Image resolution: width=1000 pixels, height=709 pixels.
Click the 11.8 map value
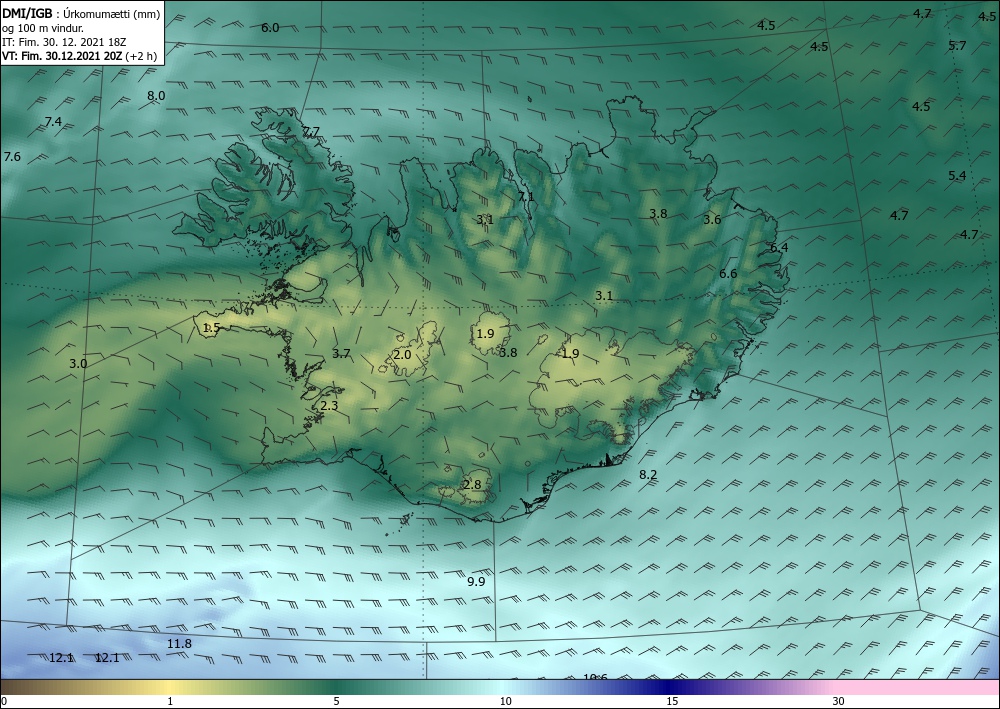[x=179, y=644]
